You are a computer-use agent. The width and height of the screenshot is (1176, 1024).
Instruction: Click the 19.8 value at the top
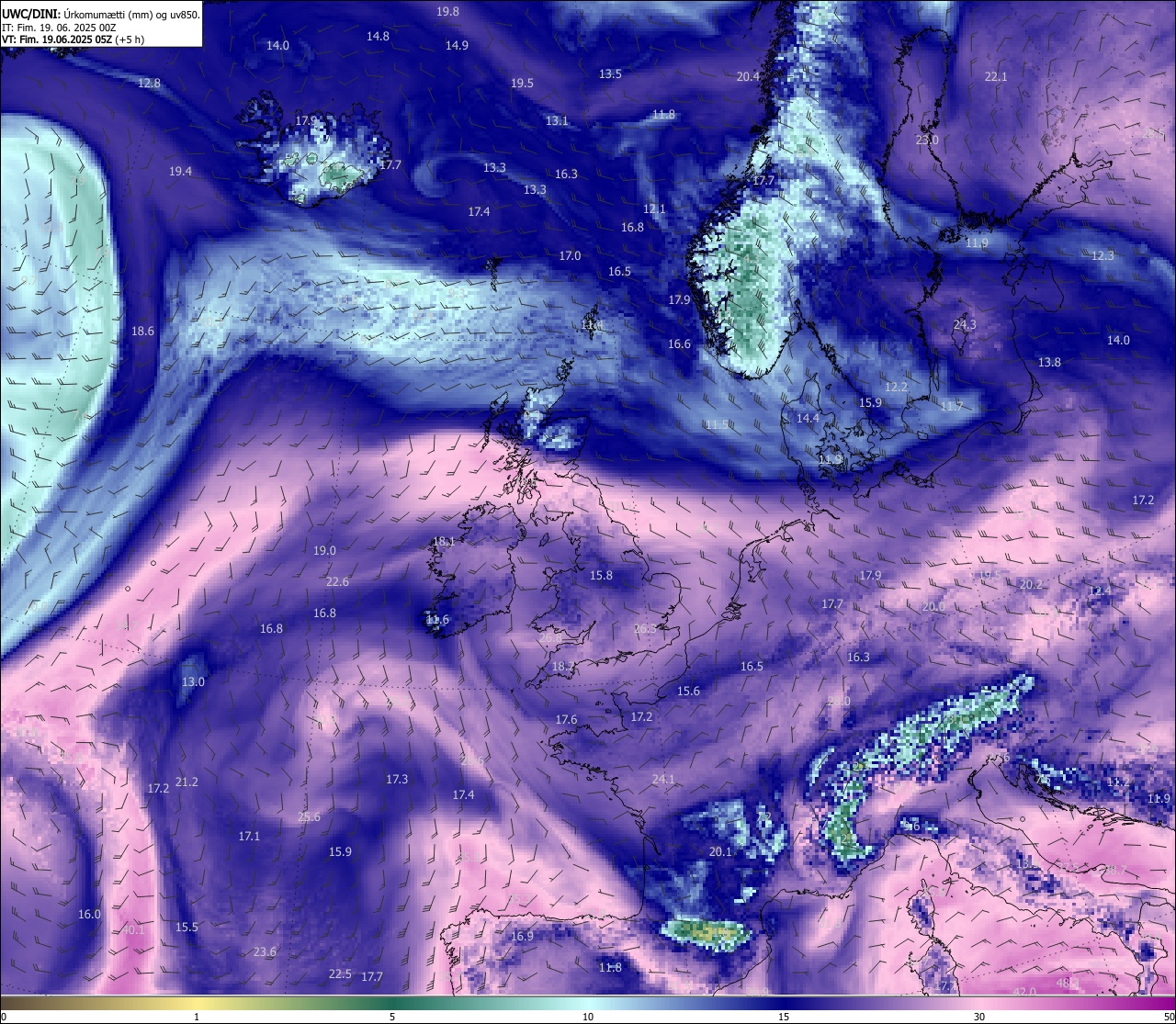click(447, 11)
